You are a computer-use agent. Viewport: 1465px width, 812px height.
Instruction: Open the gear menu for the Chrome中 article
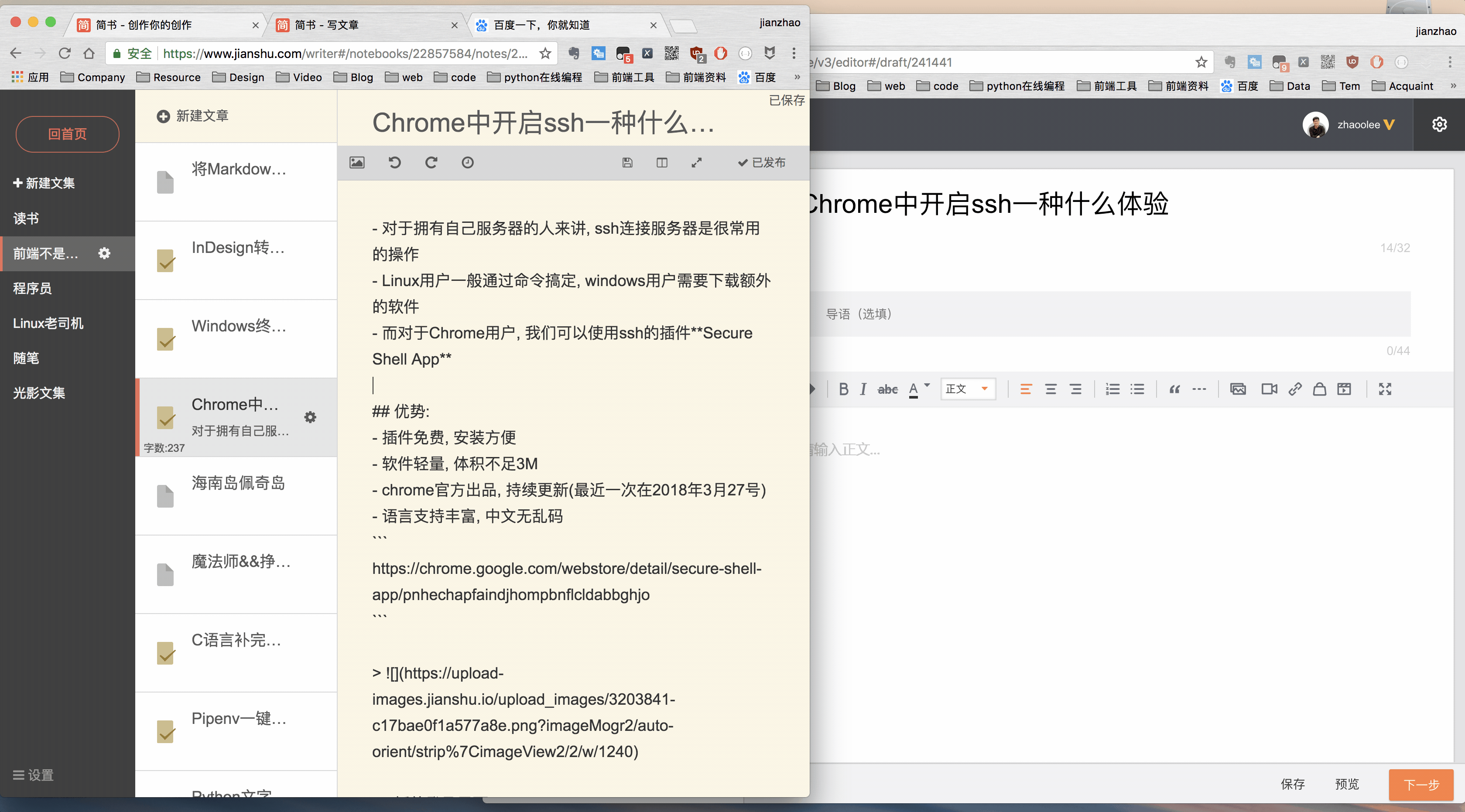click(x=310, y=417)
